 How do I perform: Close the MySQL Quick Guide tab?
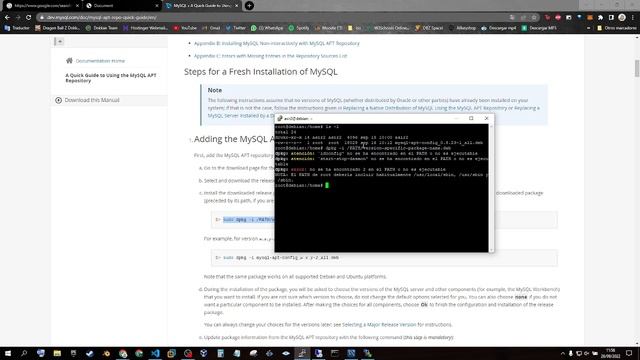(236, 6)
